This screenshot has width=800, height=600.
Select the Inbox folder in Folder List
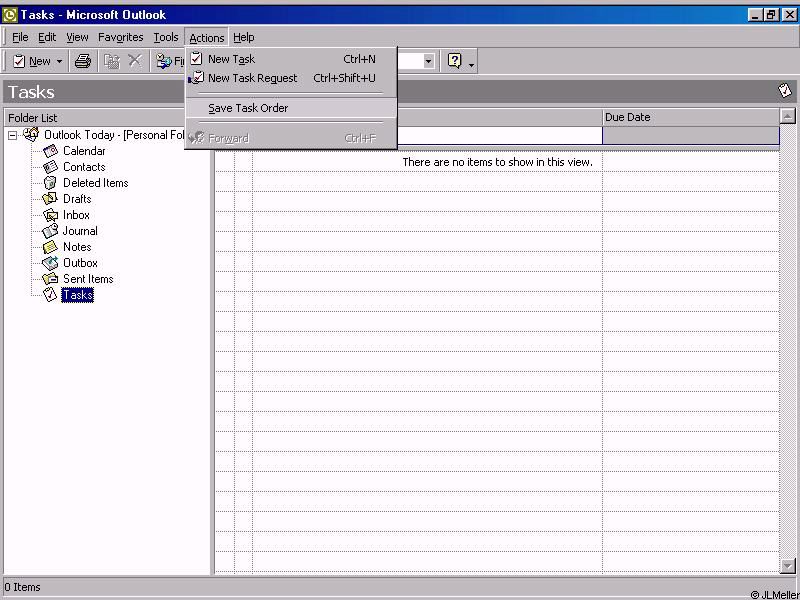click(x=76, y=215)
